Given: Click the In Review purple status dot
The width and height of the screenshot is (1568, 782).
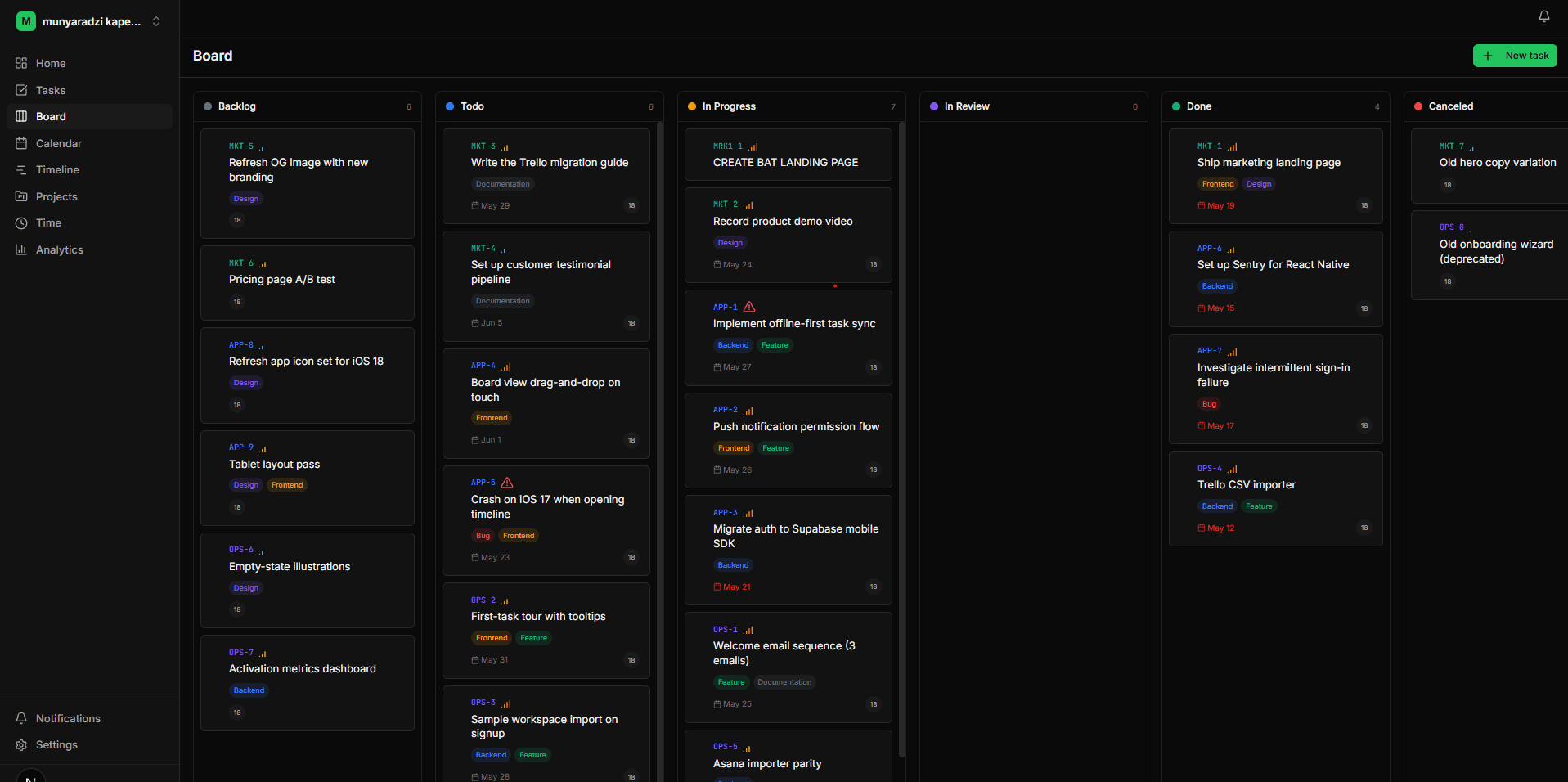Looking at the screenshot, I should click(934, 106).
